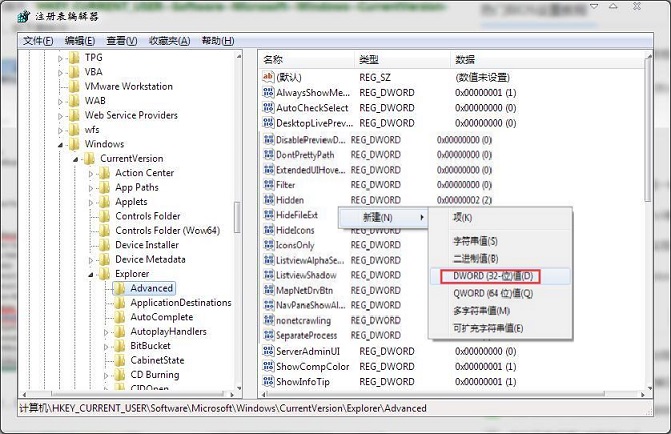Click the (默认) string value icon
The width and height of the screenshot is (671, 434).
[x=268, y=77]
